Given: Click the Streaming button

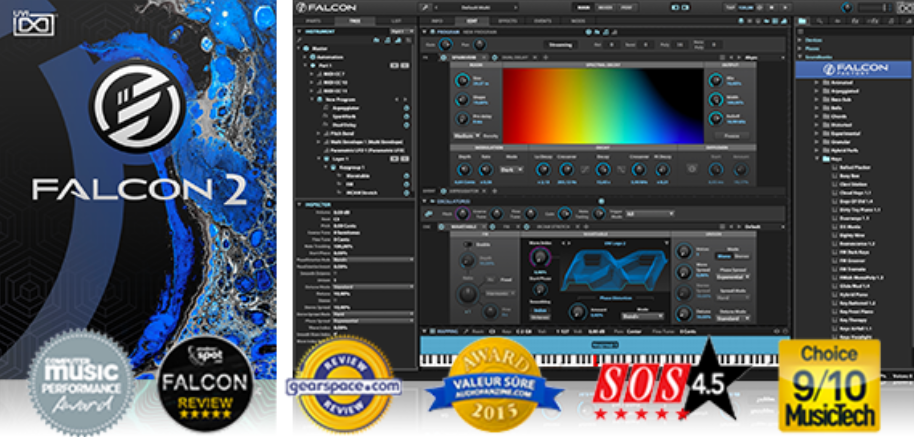Looking at the screenshot, I should (560, 44).
